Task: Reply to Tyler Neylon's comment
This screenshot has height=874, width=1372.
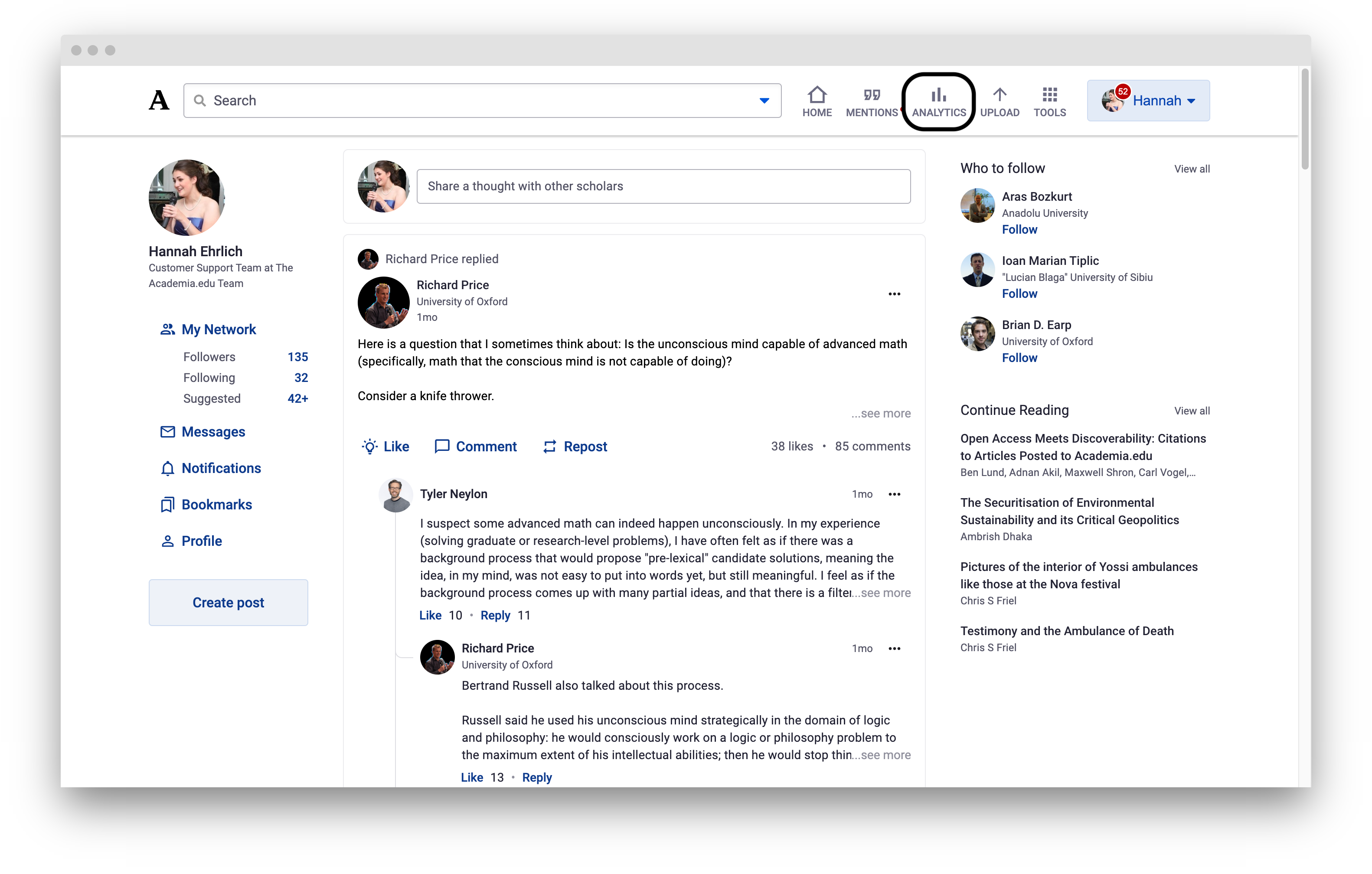Action: click(495, 616)
